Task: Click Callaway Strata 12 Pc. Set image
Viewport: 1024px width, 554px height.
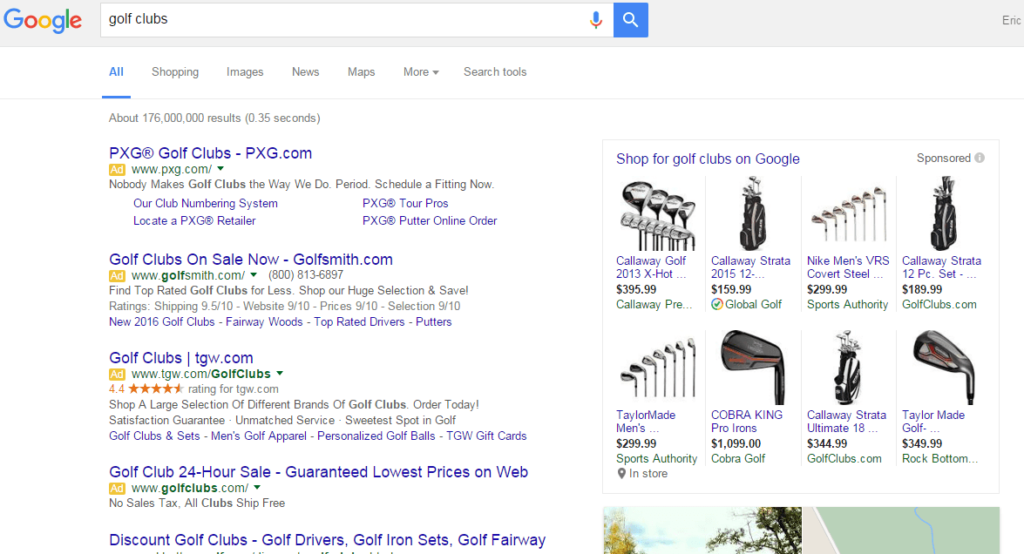Action: 944,215
